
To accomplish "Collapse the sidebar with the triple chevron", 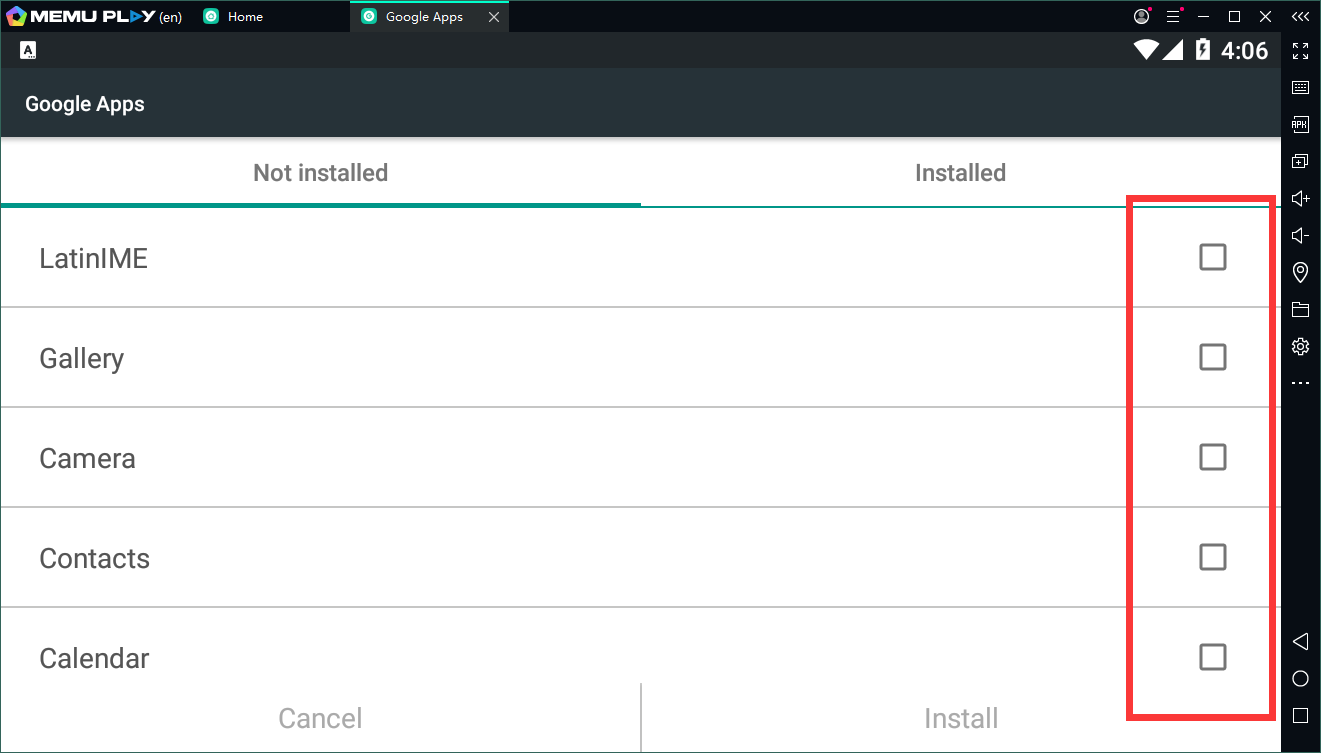I will click(1300, 17).
